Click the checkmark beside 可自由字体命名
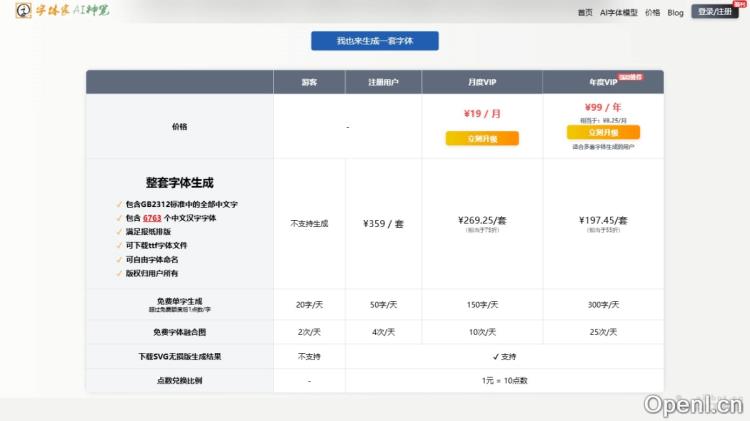750x421 pixels. [x=120, y=259]
